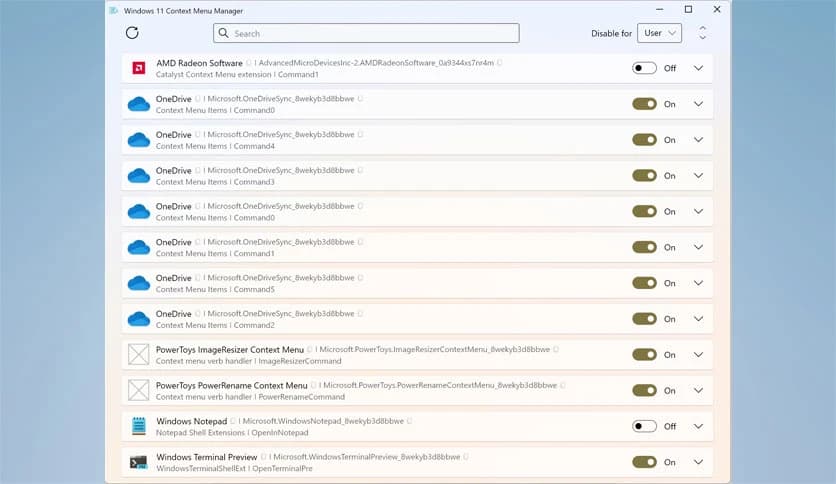Enable the AMD Radeon Software toggle
836x484 pixels.
[x=644, y=68]
